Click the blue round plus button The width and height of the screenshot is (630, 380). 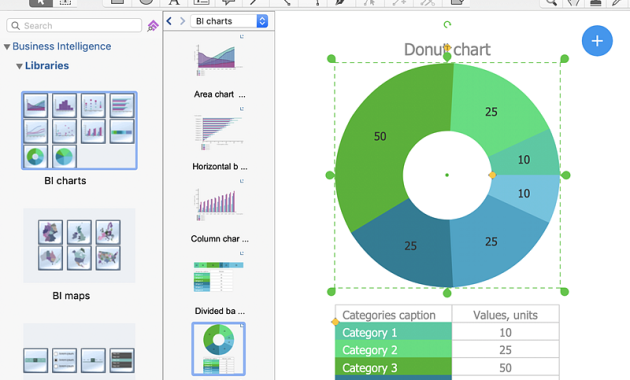coord(597,41)
